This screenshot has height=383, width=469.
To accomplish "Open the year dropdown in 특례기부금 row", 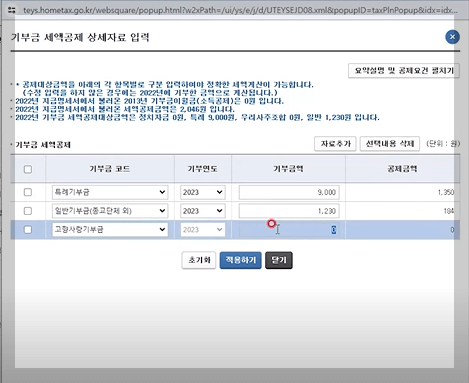I will click(x=203, y=192).
